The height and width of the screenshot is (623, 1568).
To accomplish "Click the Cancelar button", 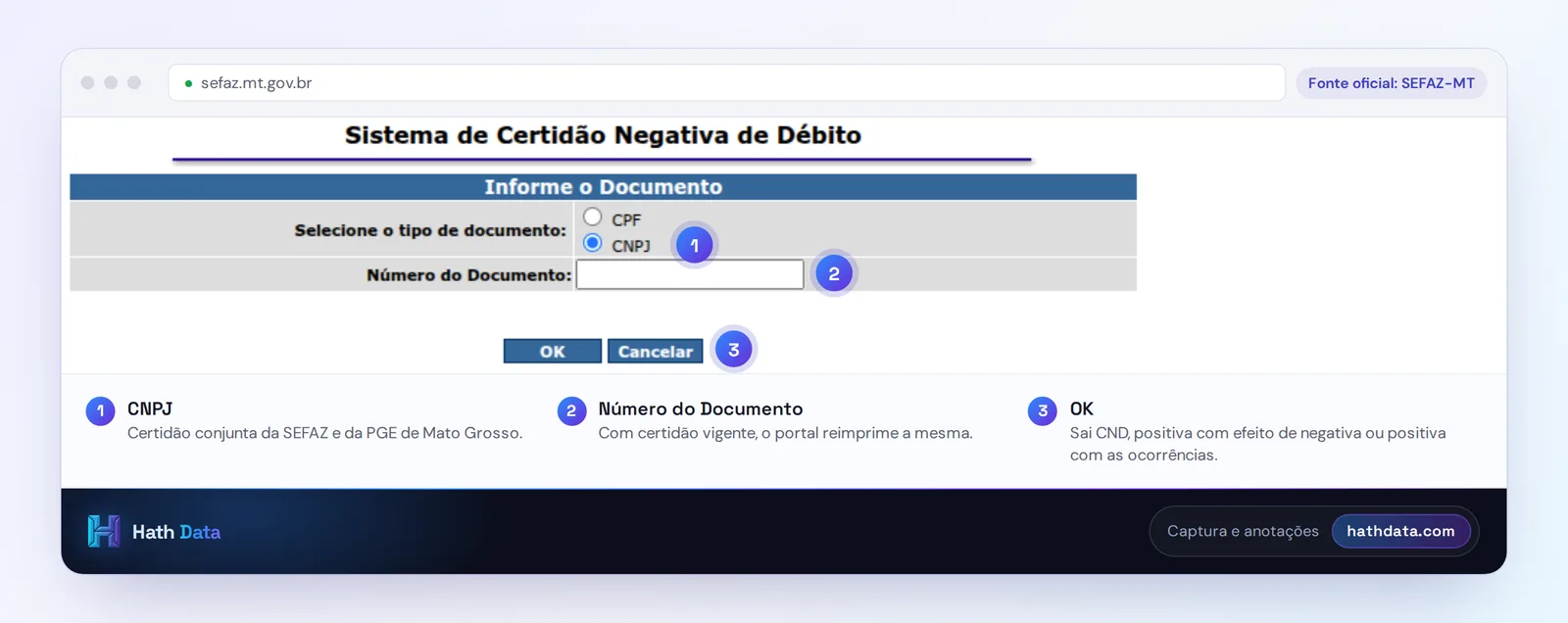I will click(x=656, y=351).
